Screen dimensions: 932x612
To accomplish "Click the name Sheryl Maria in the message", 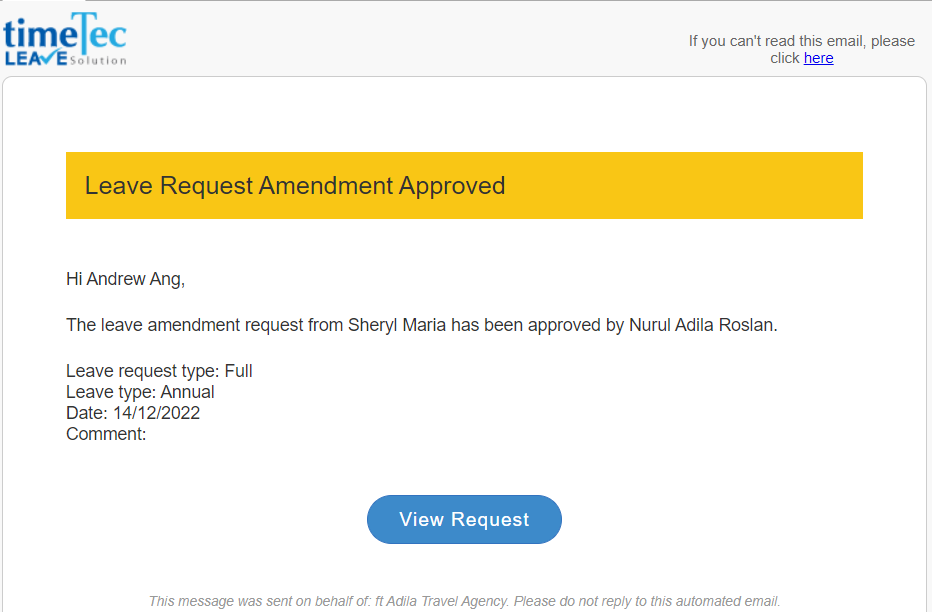I will click(x=396, y=325).
